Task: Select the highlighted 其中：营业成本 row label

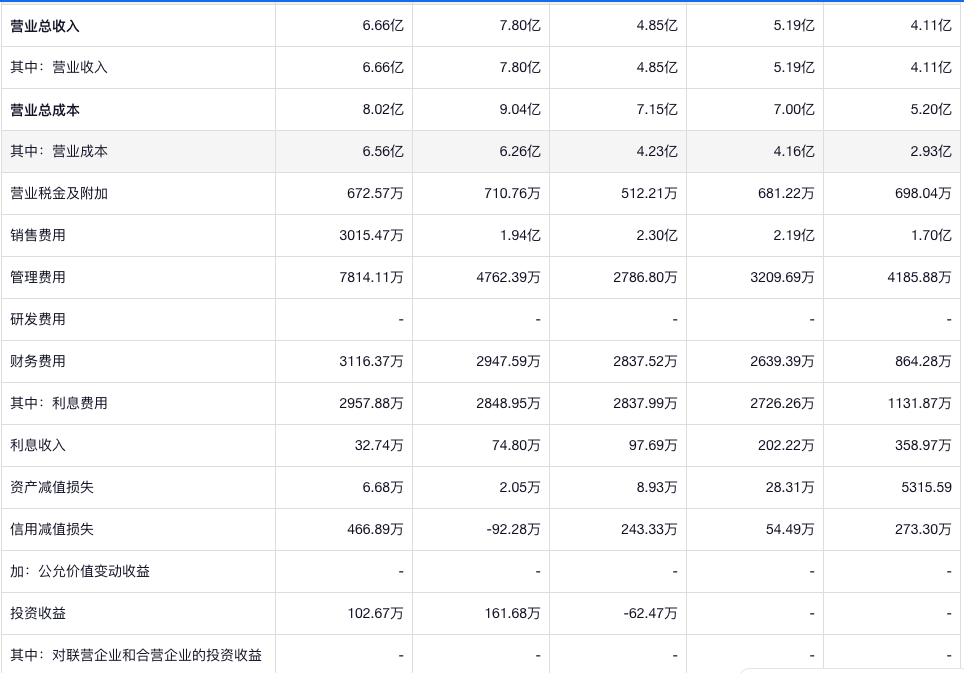Action: click(59, 152)
